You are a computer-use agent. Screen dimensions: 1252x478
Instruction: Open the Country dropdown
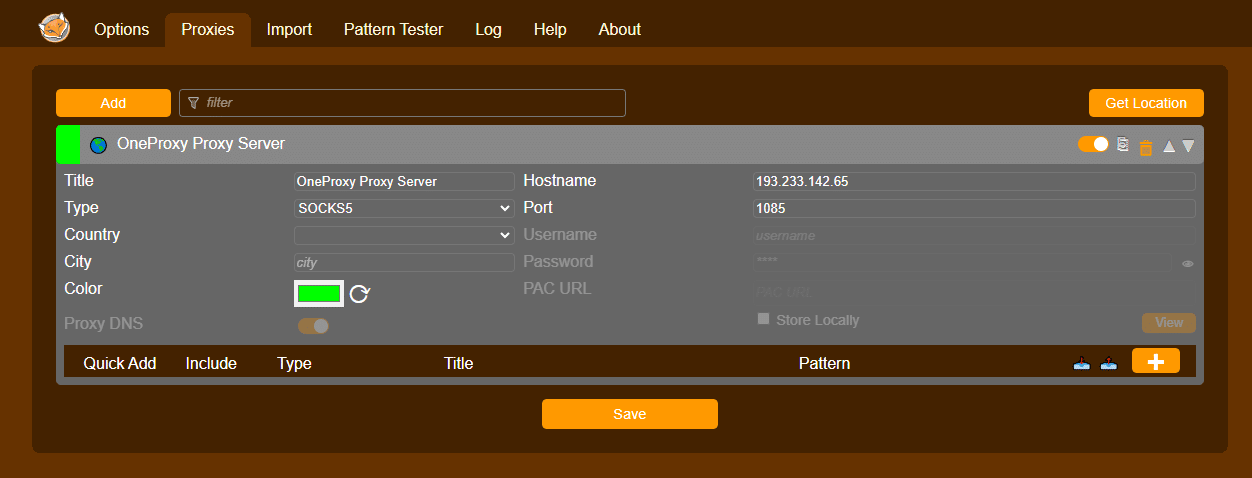click(404, 235)
